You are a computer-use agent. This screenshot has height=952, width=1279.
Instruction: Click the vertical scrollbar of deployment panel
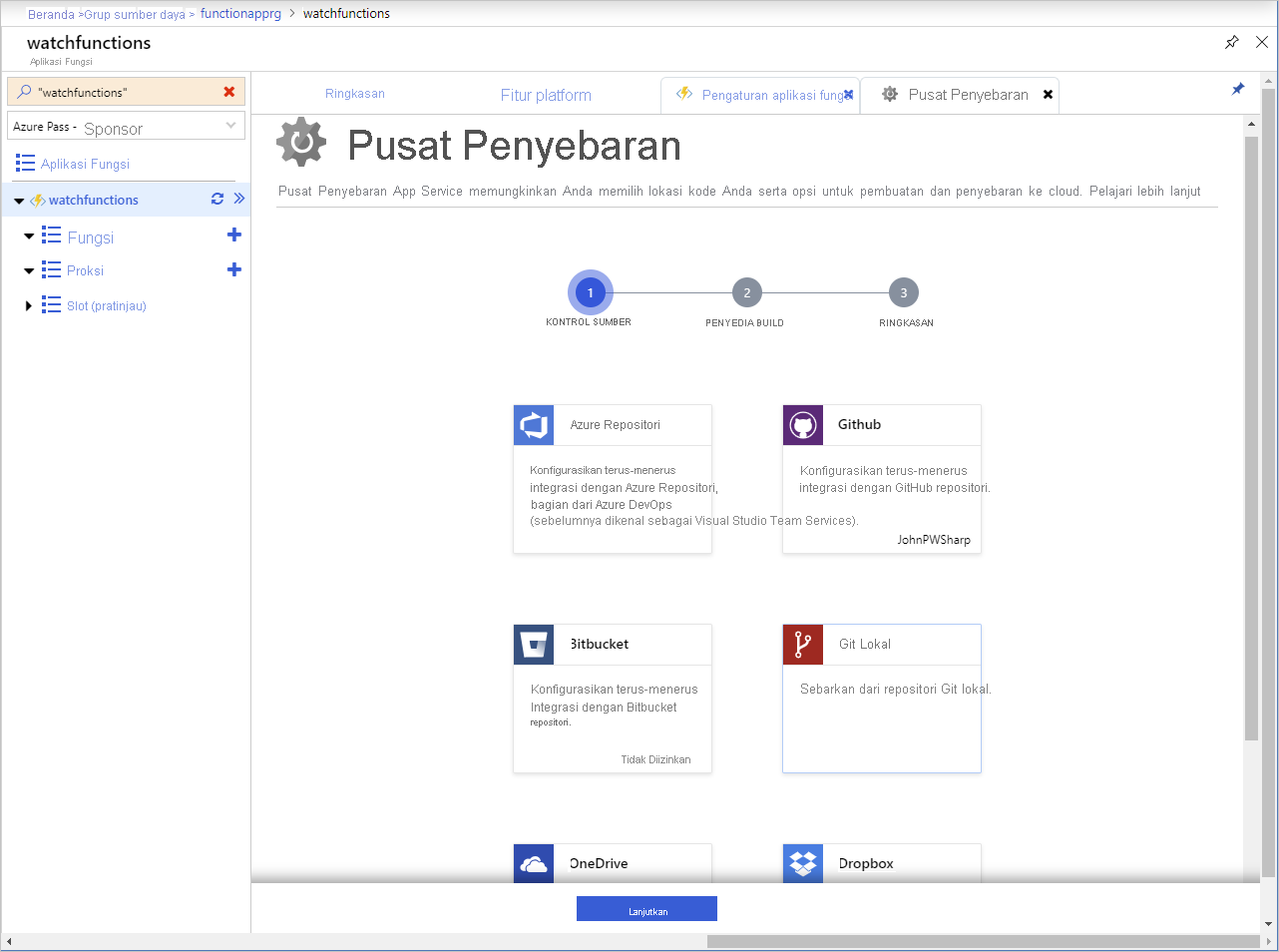click(x=1251, y=439)
